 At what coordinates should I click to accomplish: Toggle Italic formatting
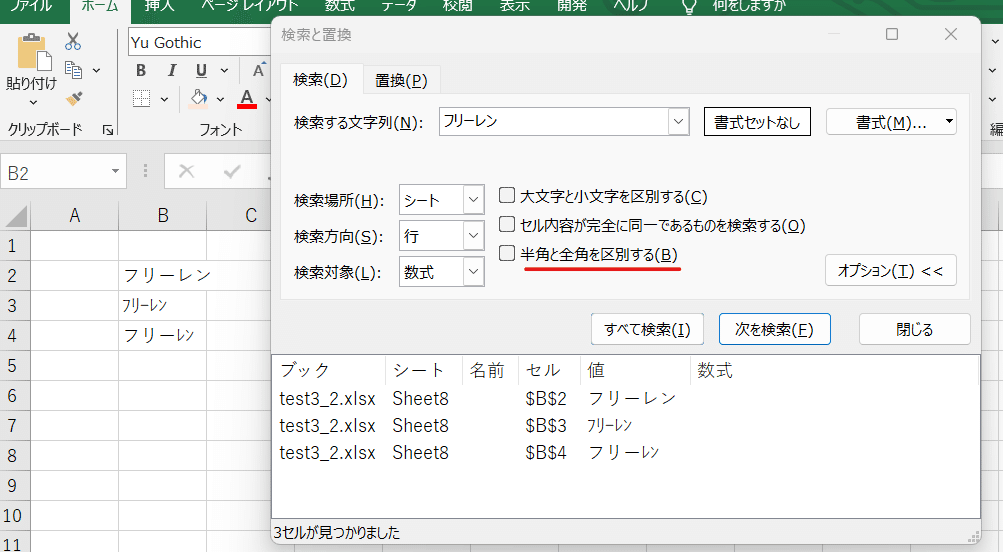[x=171, y=70]
